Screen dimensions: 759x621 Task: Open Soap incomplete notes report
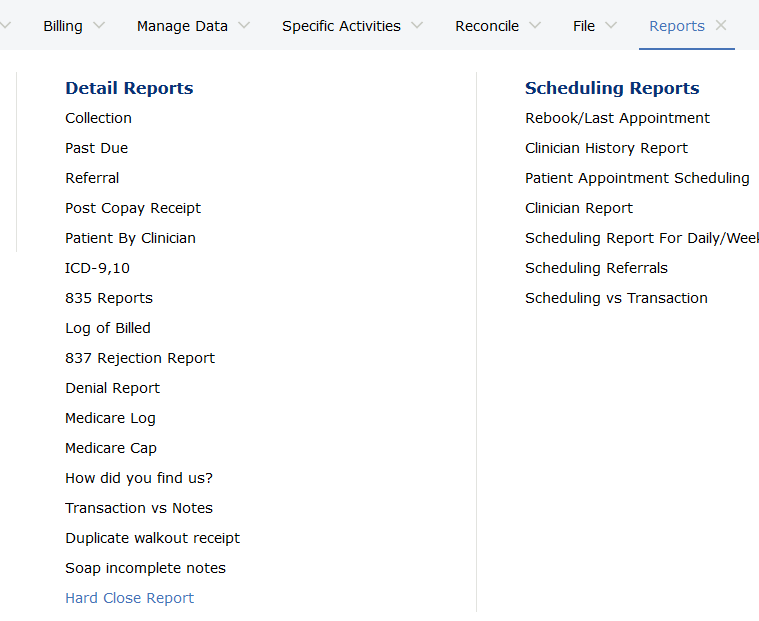pyautogui.click(x=145, y=568)
